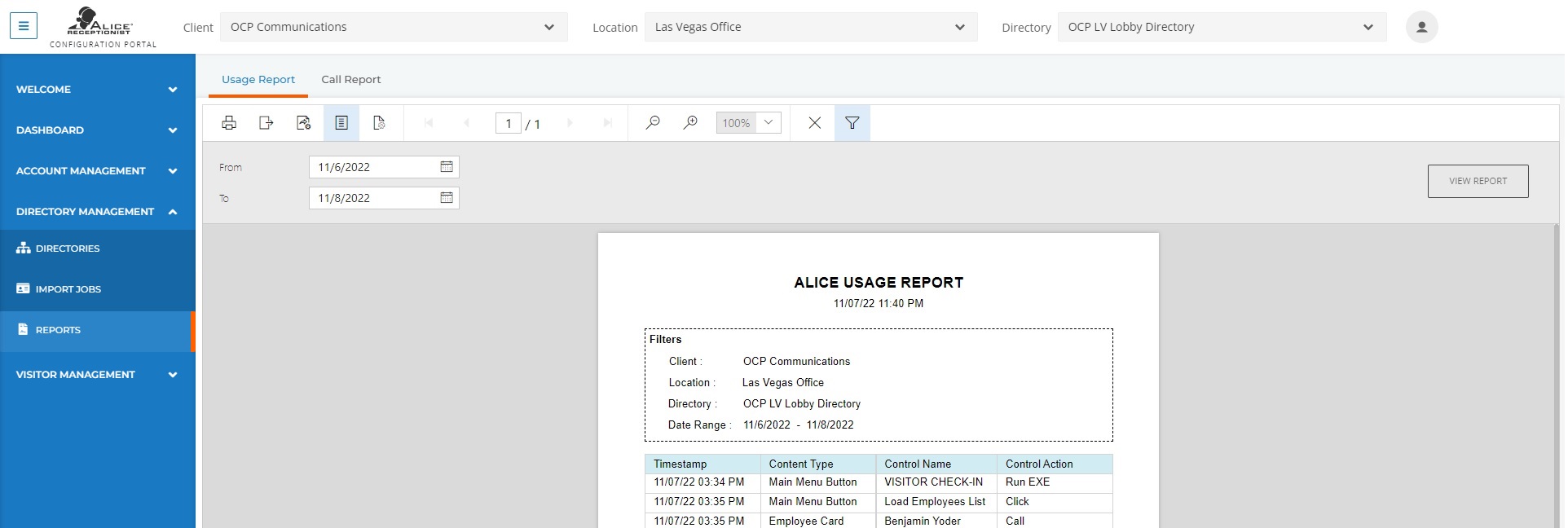Click the Load Employees List cell

click(x=936, y=502)
